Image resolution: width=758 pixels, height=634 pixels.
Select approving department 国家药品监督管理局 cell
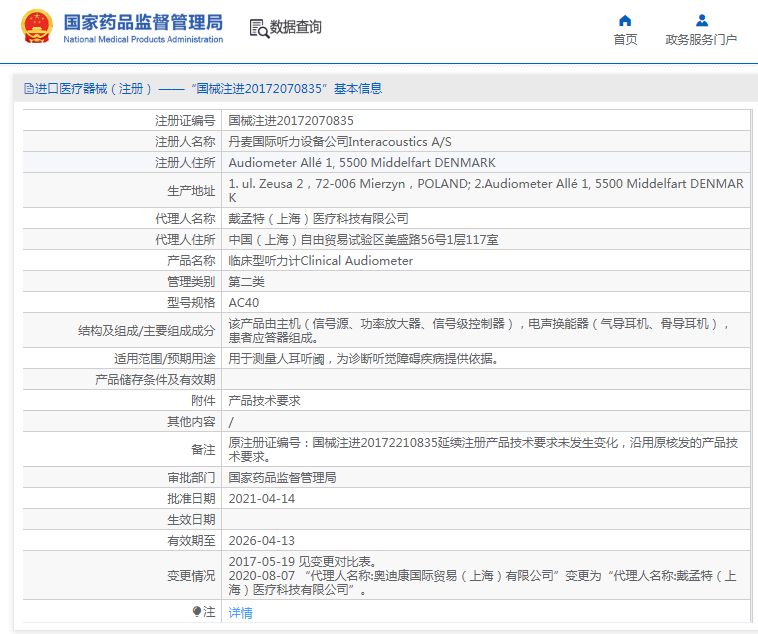[485, 477]
